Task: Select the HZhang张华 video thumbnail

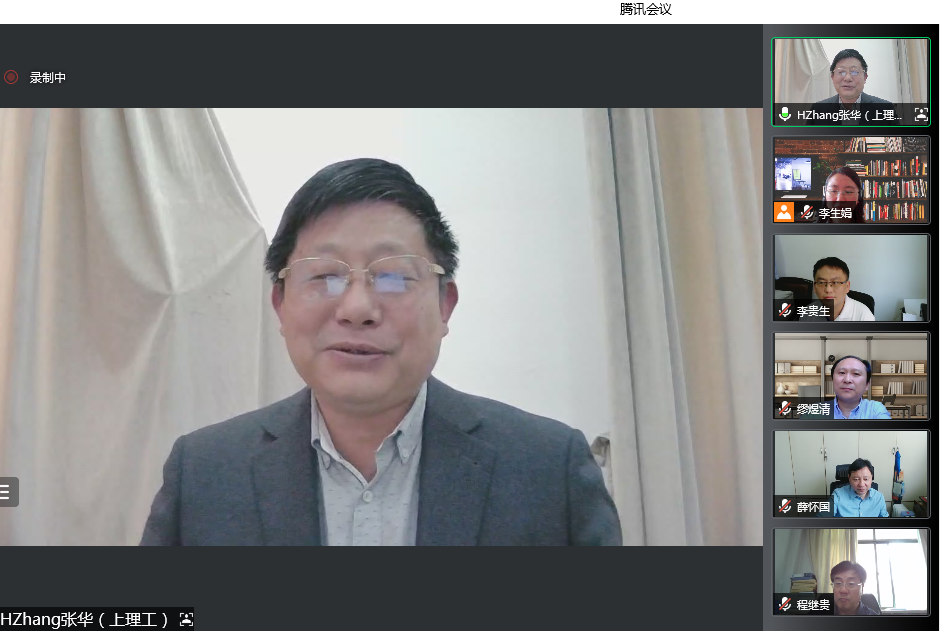Action: point(851,75)
